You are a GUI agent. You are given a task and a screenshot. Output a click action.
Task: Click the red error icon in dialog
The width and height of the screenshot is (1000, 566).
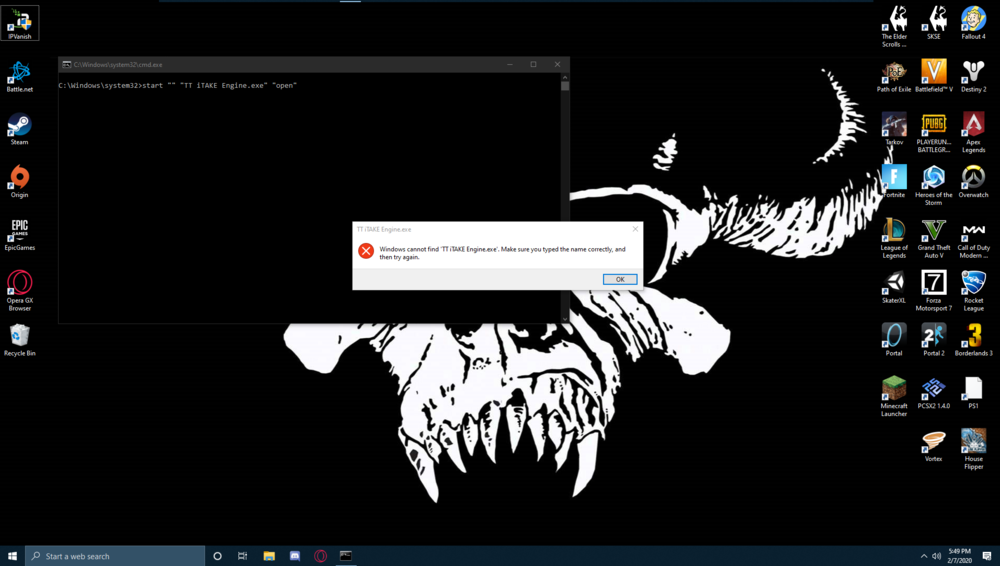pyautogui.click(x=366, y=251)
